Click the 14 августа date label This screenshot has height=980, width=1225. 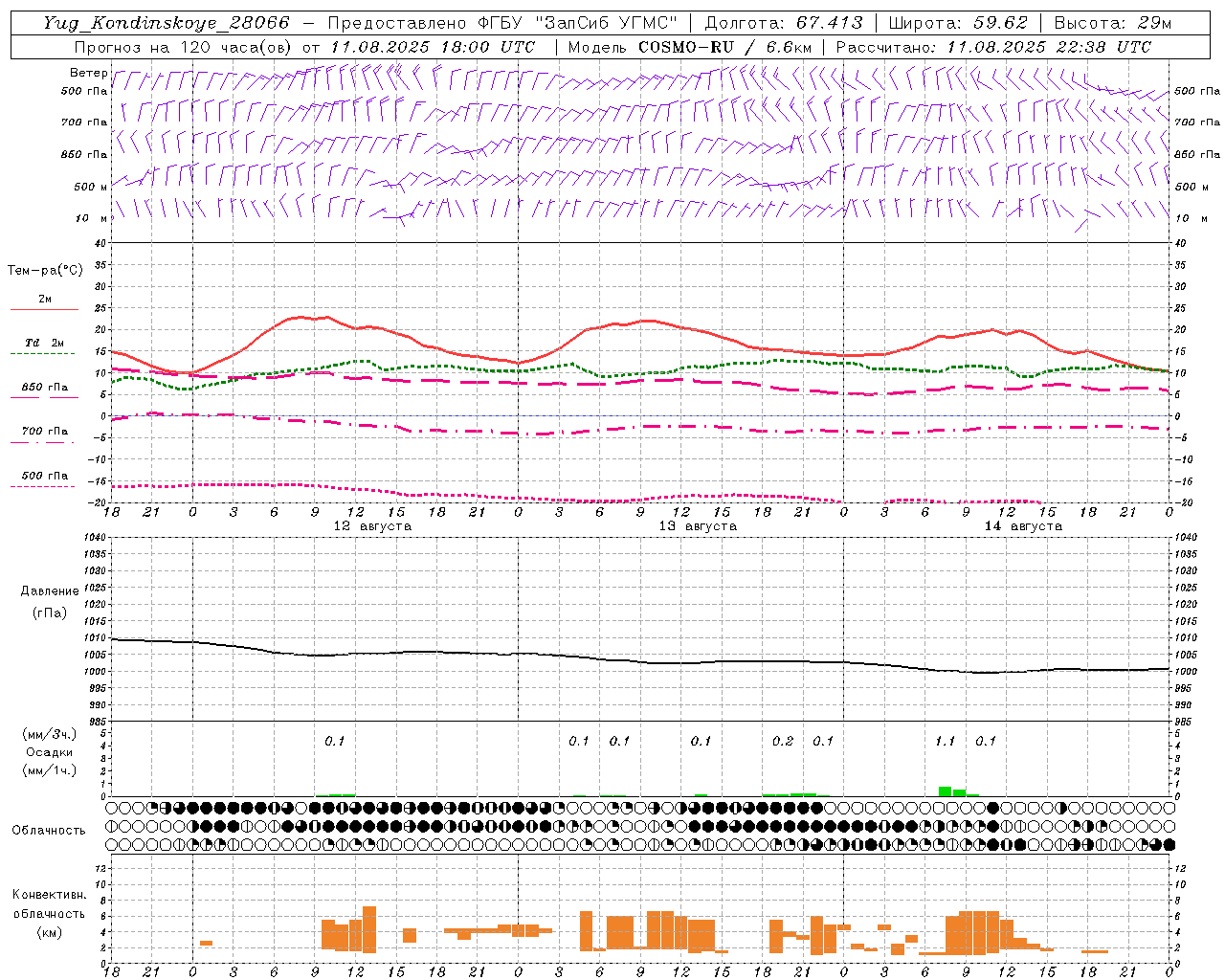[x=1023, y=526]
